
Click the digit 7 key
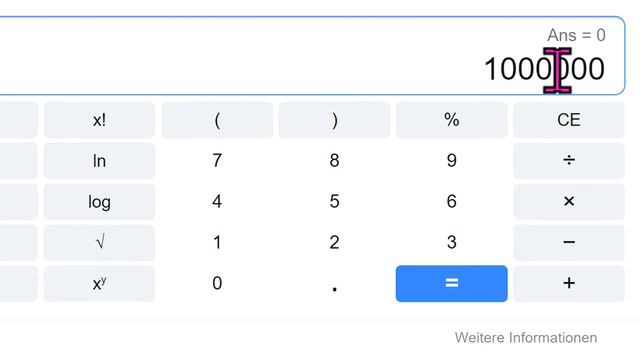pyautogui.click(x=217, y=161)
